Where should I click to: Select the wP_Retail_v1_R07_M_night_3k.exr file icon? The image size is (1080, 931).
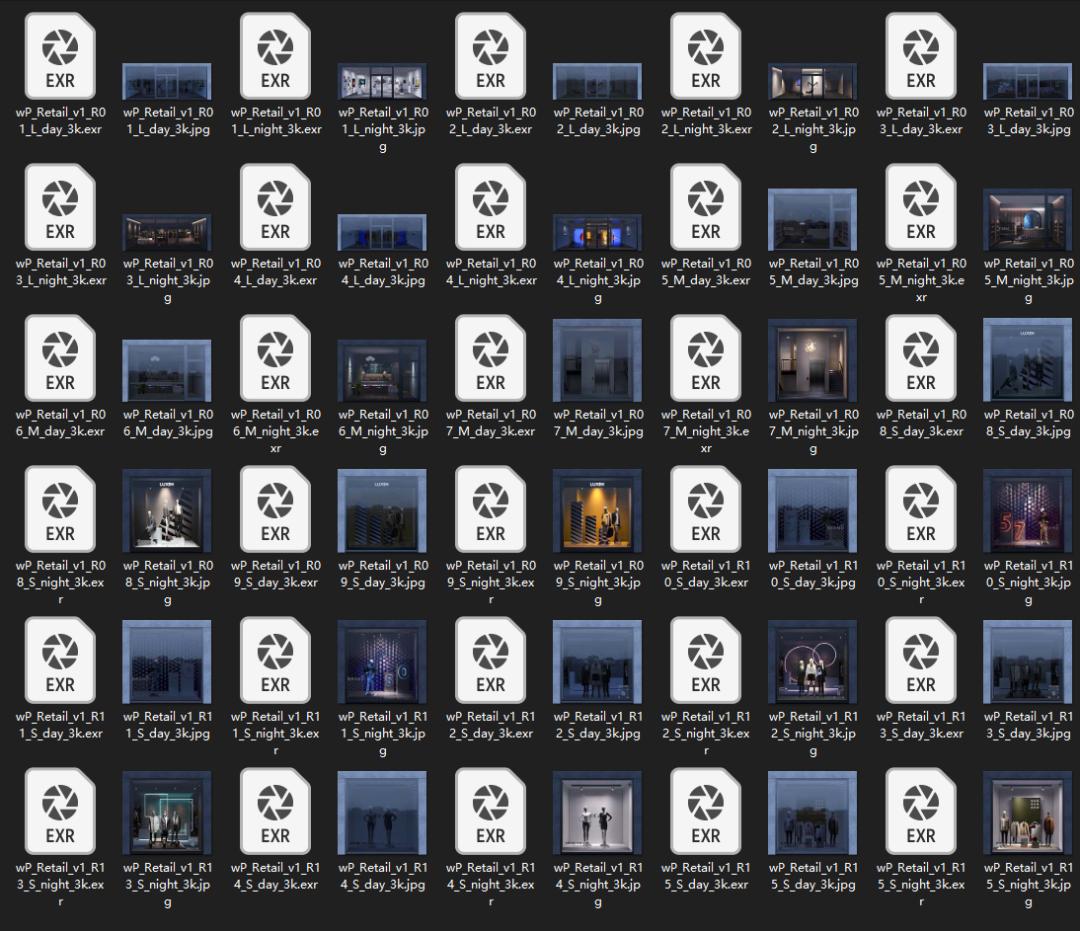pos(706,358)
